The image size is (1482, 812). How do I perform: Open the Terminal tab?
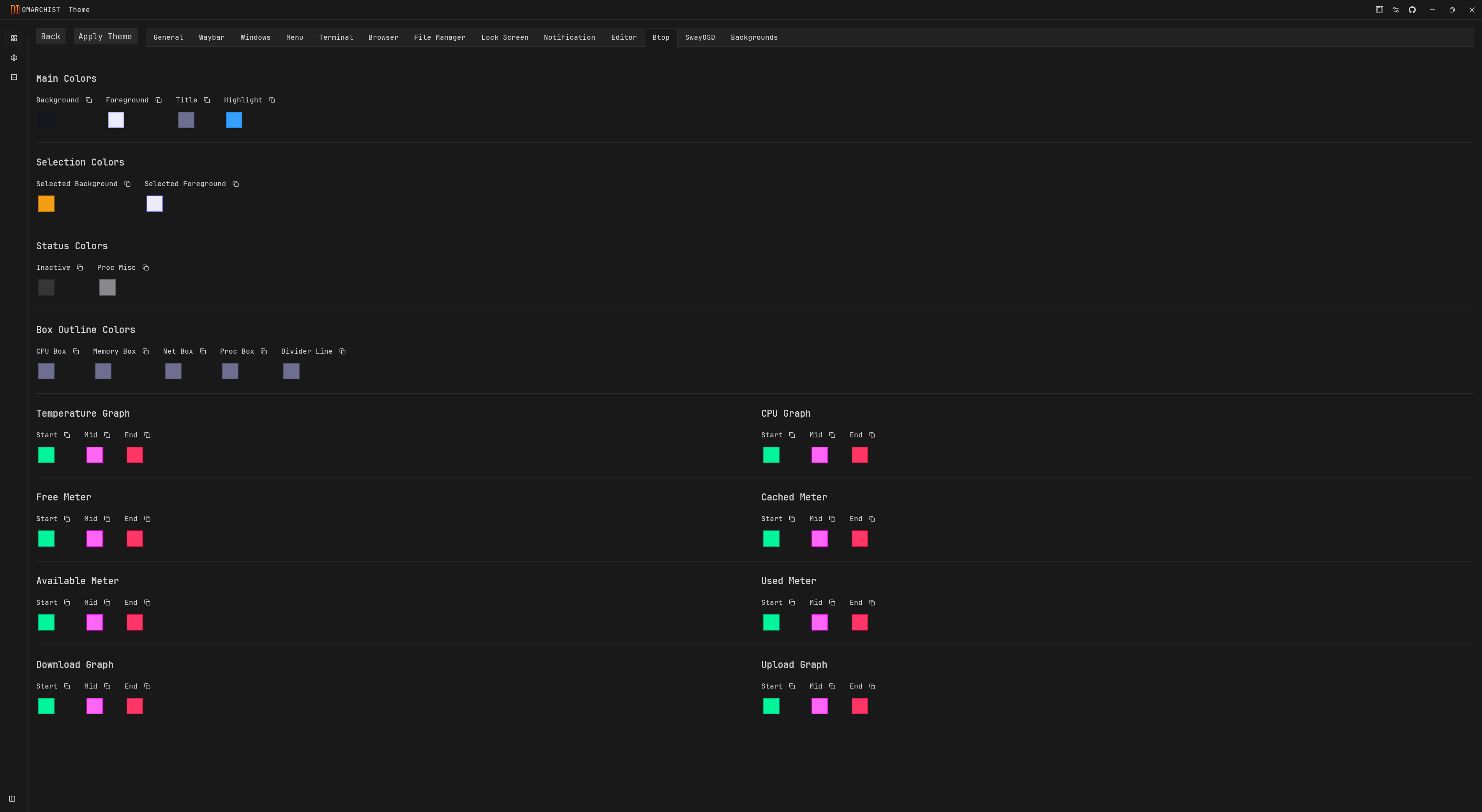(x=336, y=37)
